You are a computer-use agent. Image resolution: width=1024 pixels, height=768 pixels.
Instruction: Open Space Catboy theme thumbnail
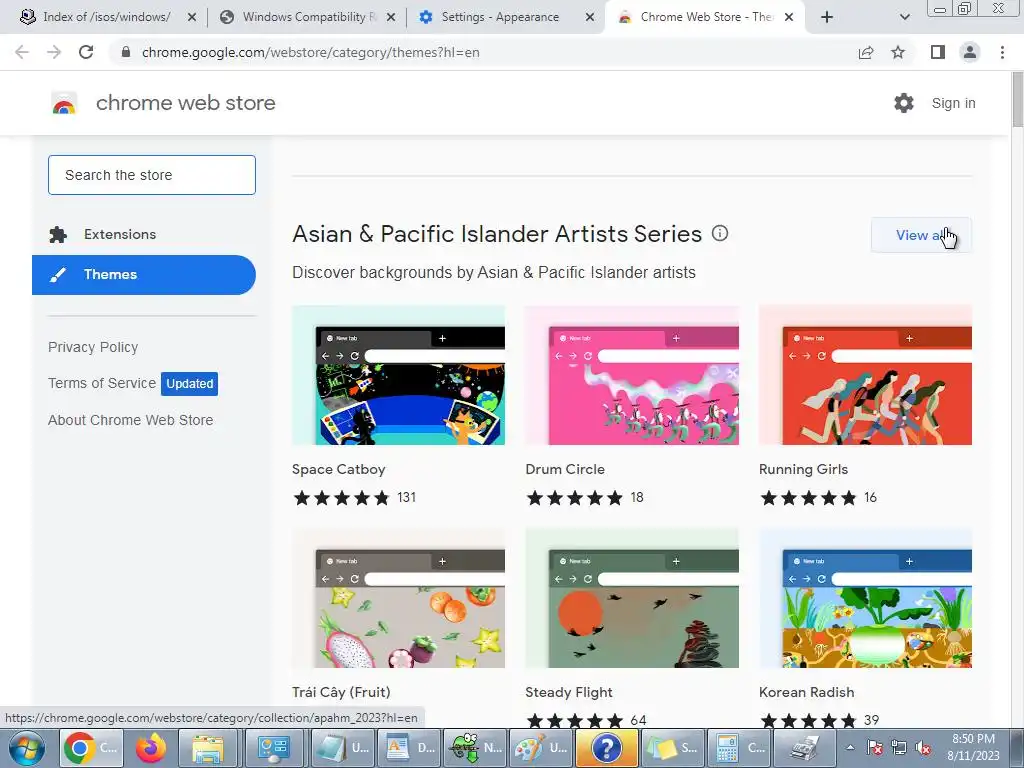pos(398,375)
